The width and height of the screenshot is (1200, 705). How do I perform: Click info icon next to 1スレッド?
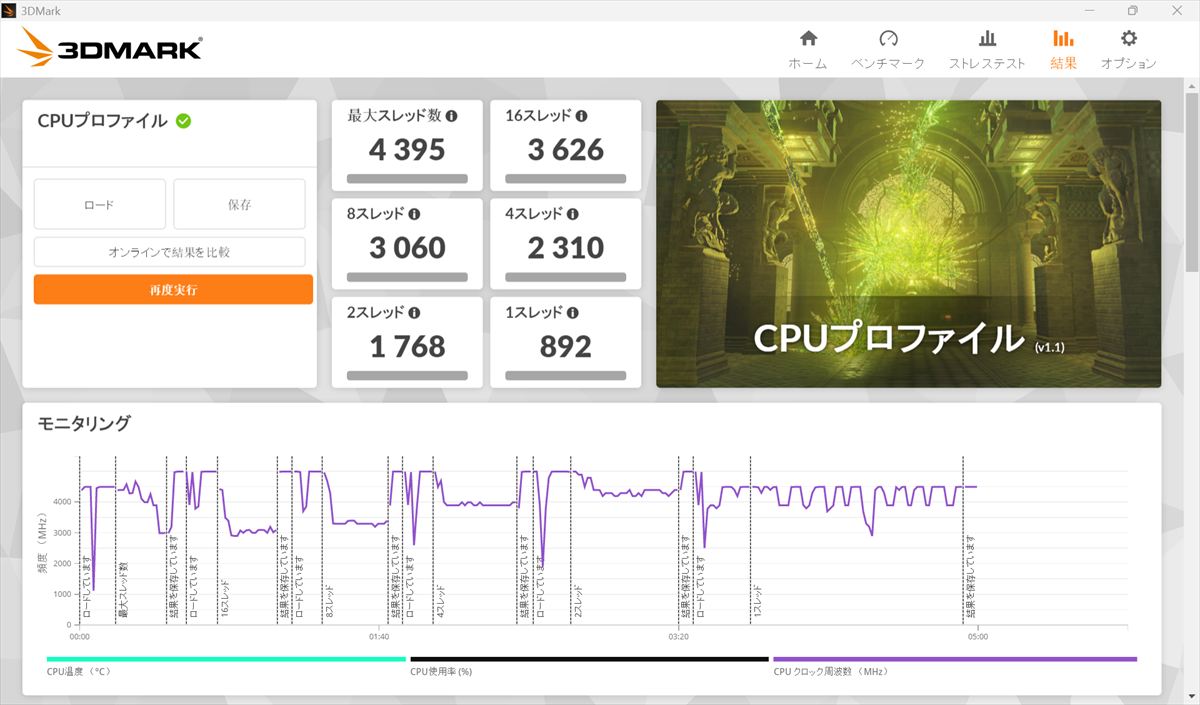pyautogui.click(x=574, y=313)
